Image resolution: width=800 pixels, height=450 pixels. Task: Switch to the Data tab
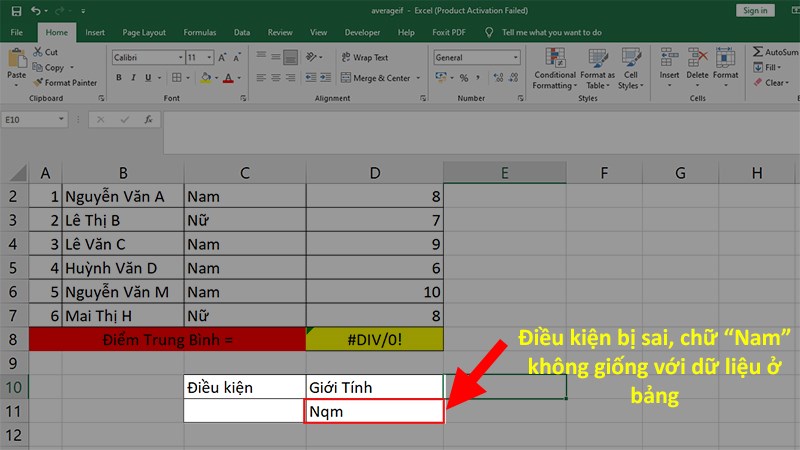[242, 33]
